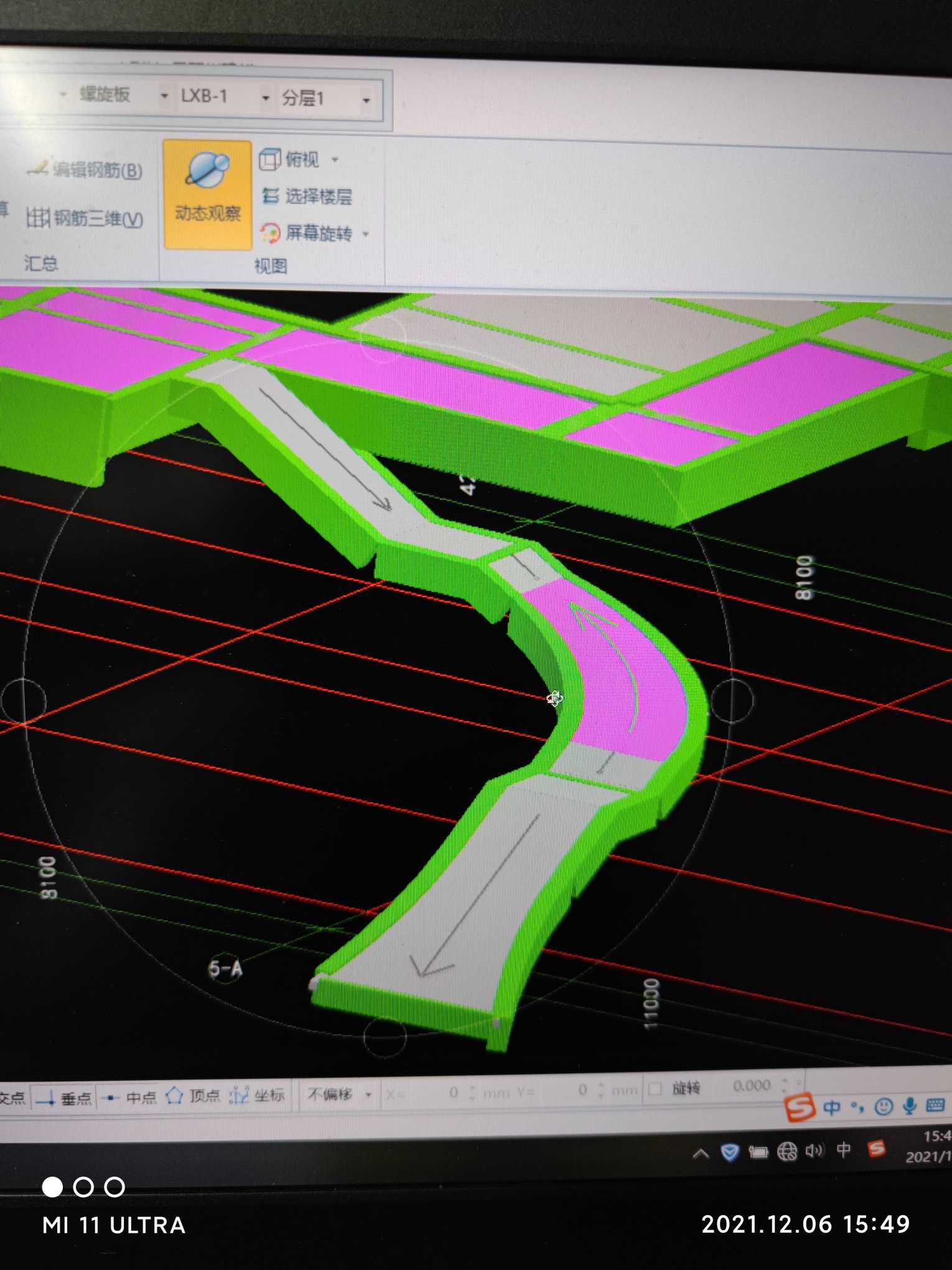Show hidden tray icons chevron

tap(701, 1154)
